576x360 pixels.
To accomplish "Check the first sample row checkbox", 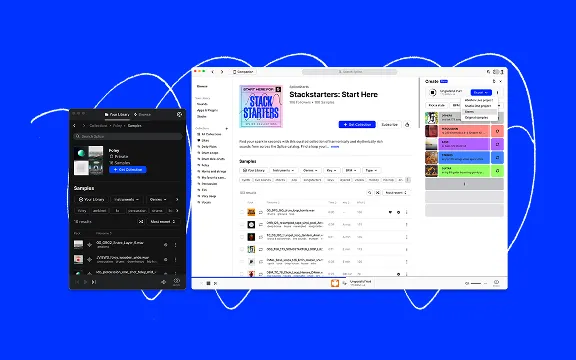I will (242, 212).
